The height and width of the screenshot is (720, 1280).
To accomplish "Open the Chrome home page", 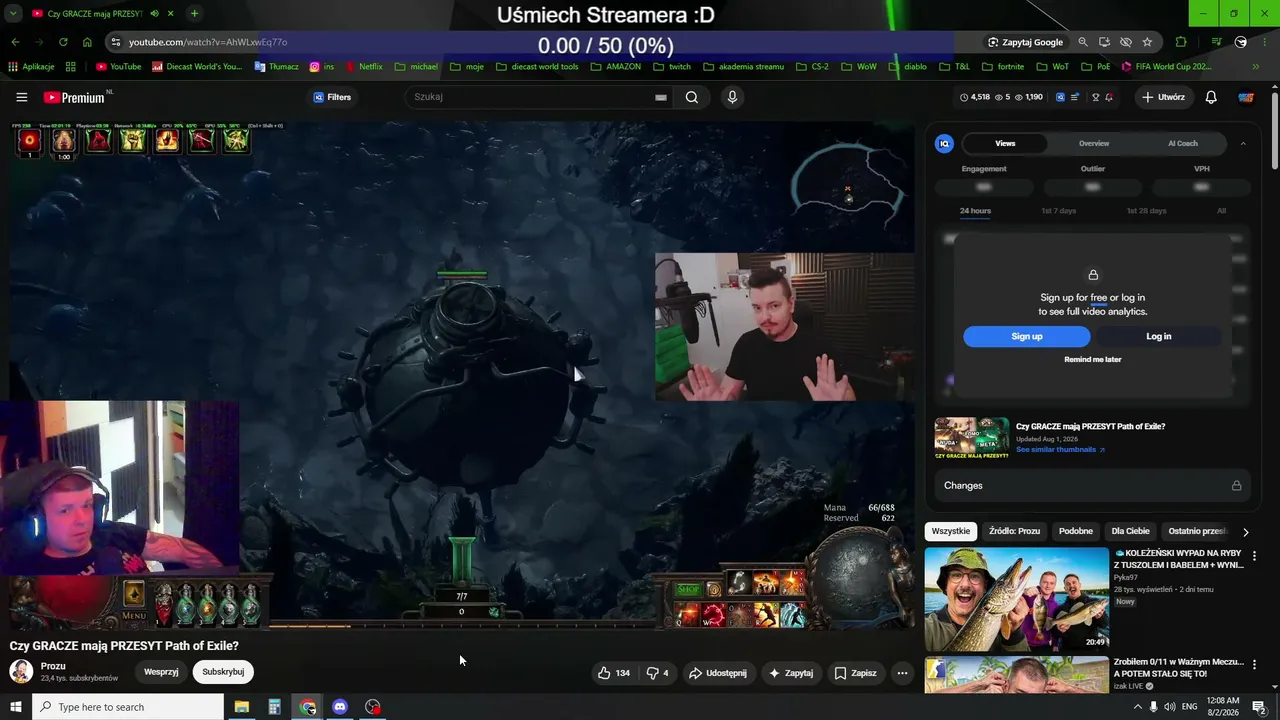I will [x=87, y=42].
